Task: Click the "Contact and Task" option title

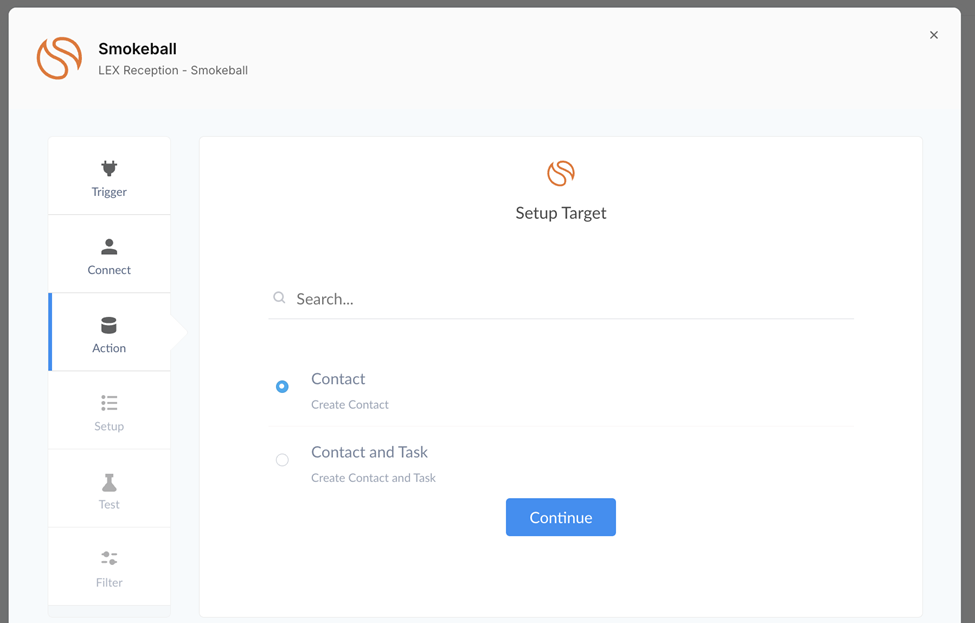Action: 369,452
